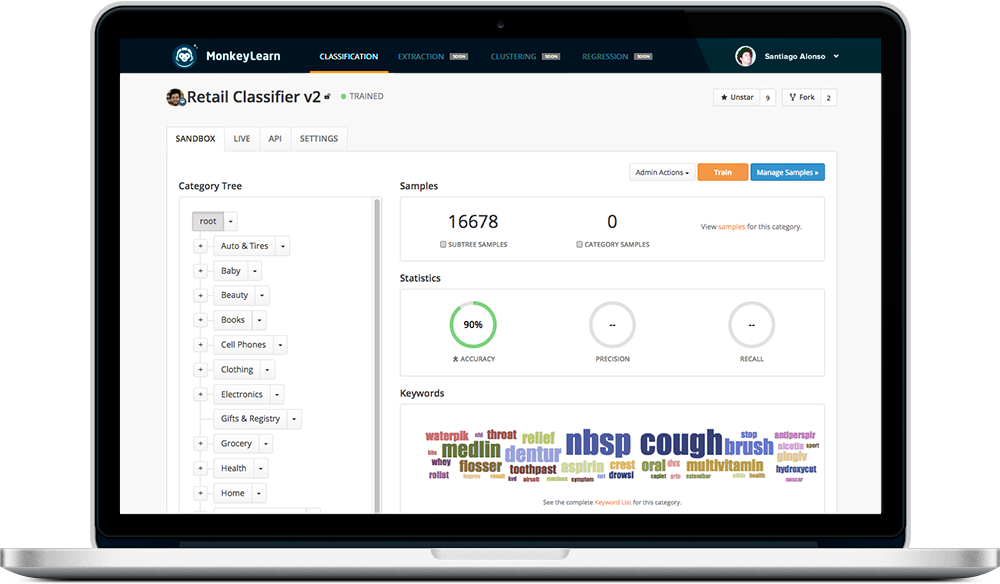Open the Books category dropdown arrow
Screen dimensions: 1000x584
pos(259,320)
